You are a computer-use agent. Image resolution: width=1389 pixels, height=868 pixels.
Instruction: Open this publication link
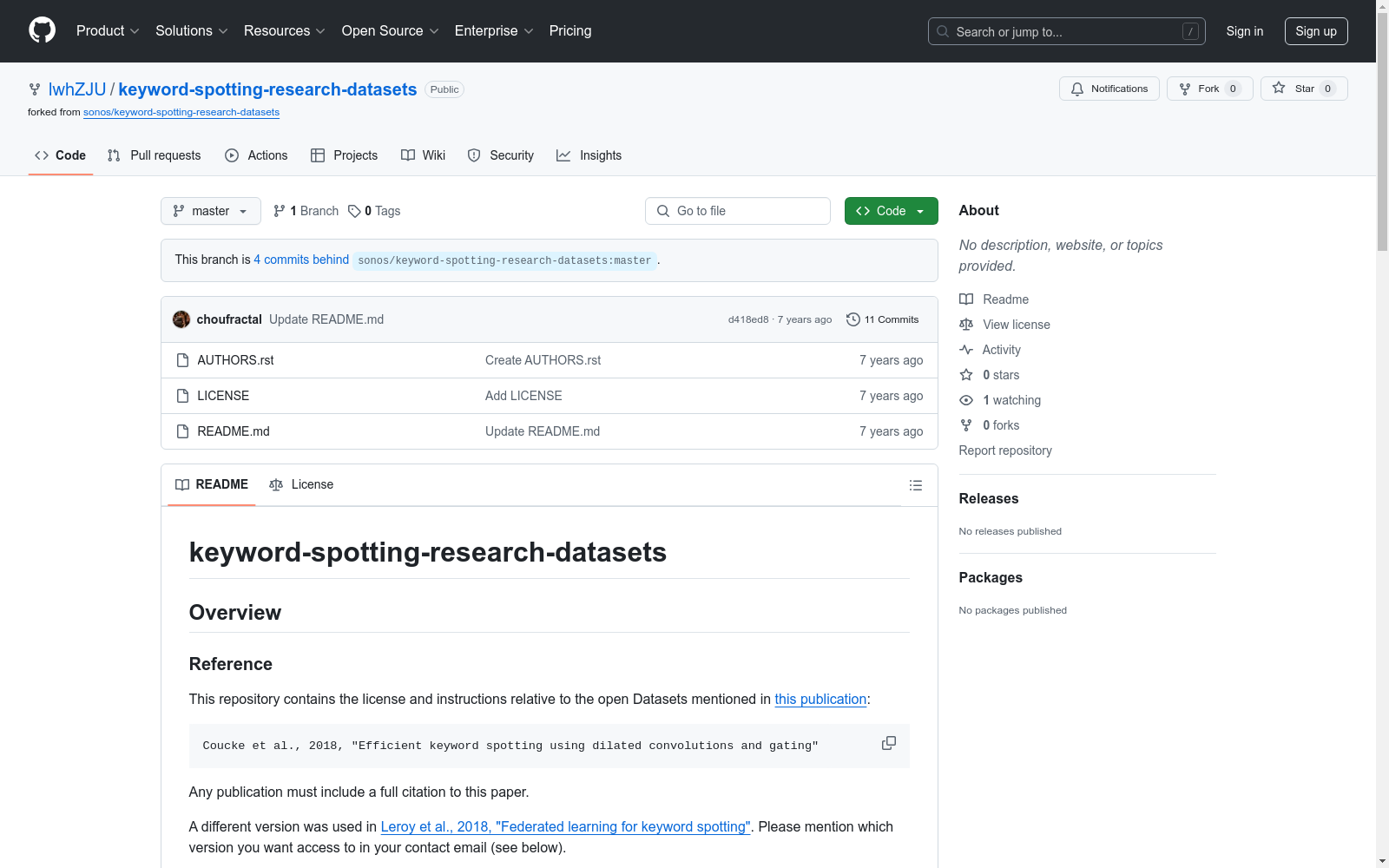pyautogui.click(x=820, y=699)
